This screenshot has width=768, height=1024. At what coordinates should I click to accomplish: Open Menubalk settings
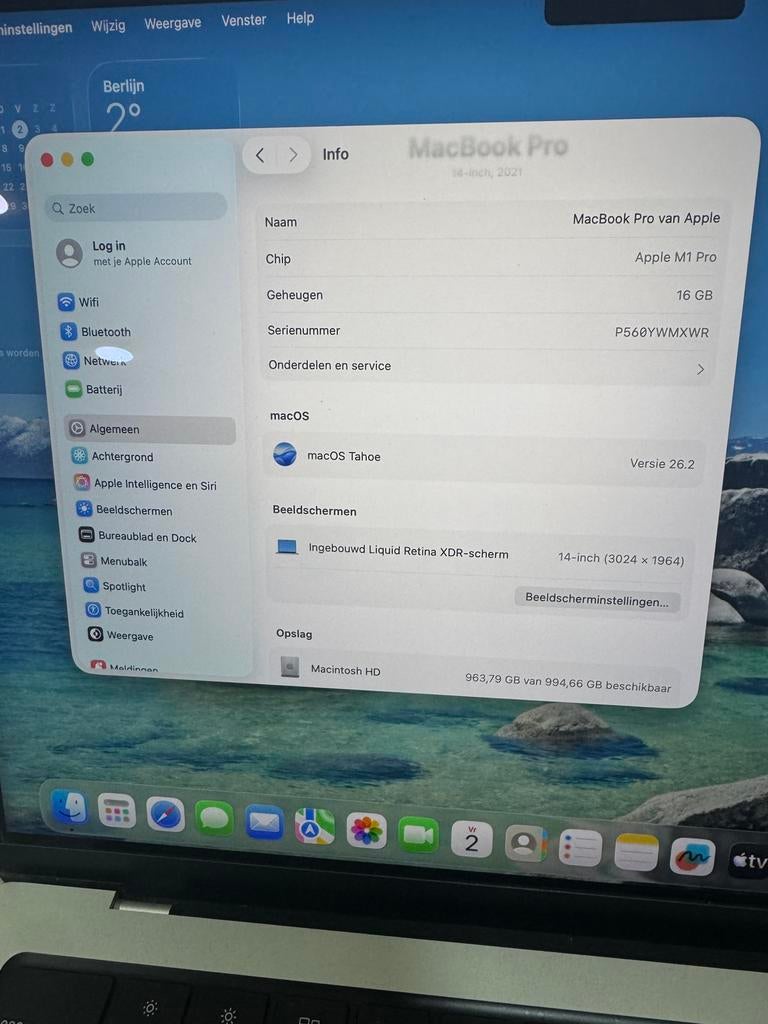coord(114,561)
